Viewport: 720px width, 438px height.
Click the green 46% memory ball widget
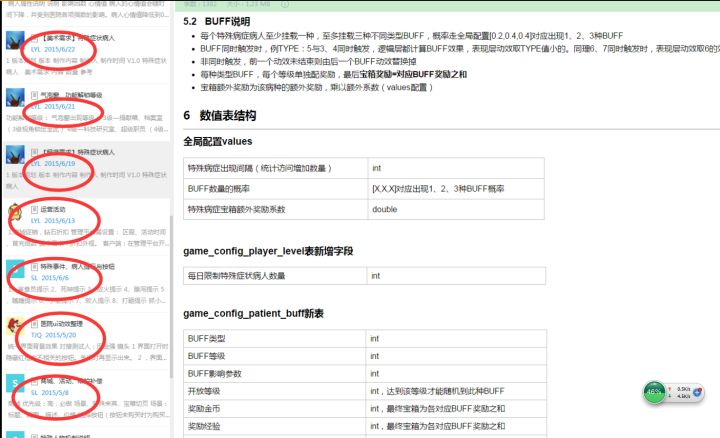[x=654, y=393]
